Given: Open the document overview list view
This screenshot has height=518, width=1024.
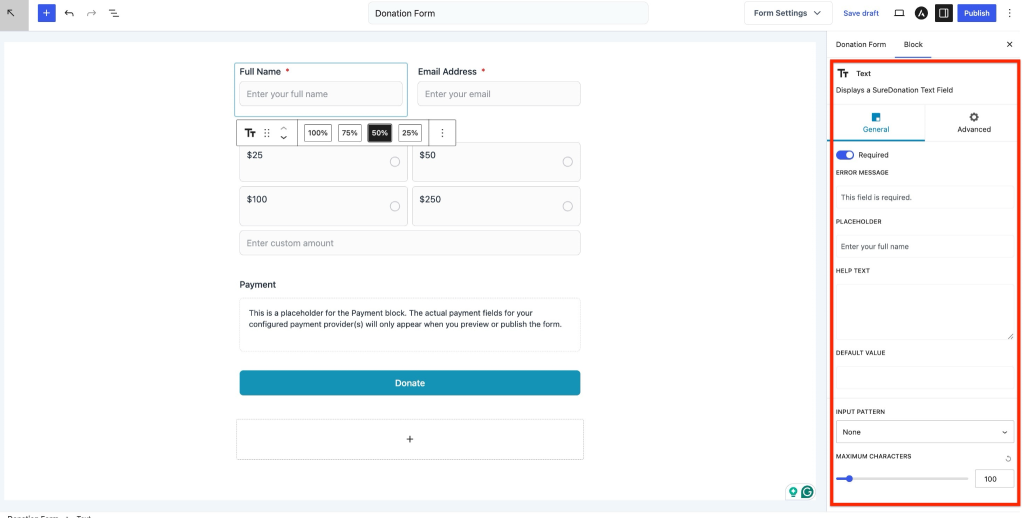Looking at the screenshot, I should point(114,13).
